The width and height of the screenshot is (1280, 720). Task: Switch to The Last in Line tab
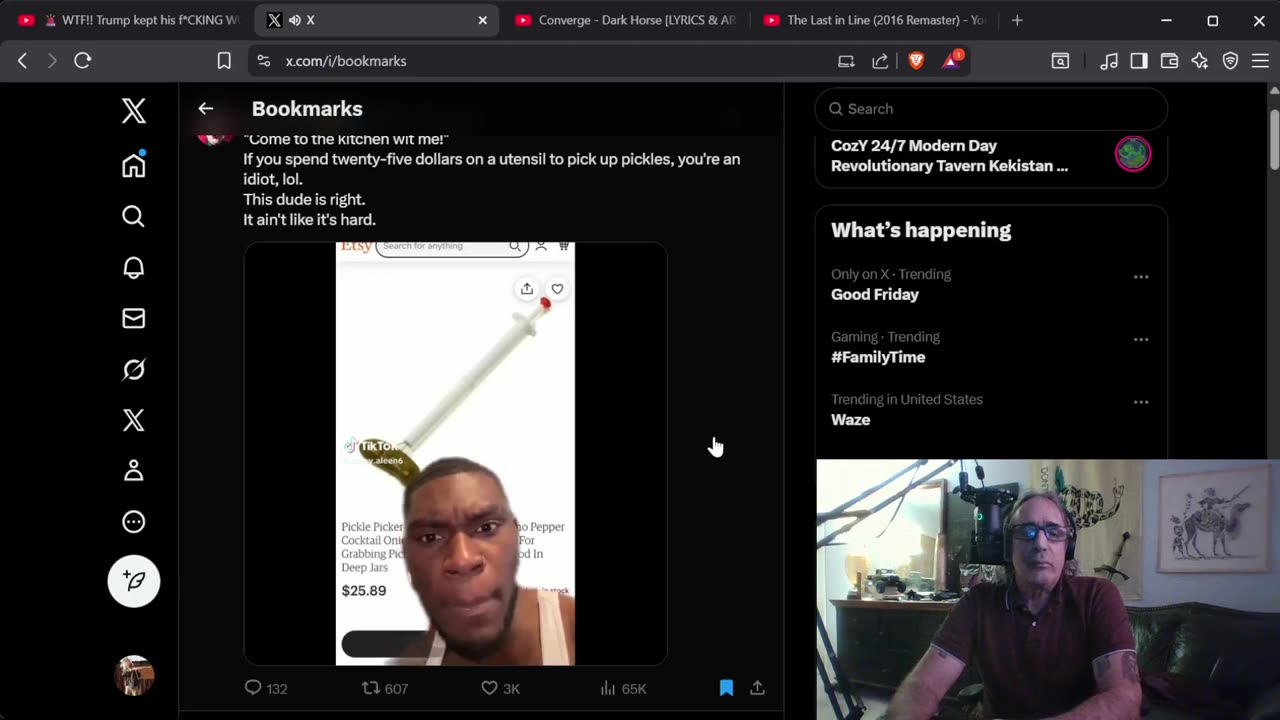tap(875, 20)
